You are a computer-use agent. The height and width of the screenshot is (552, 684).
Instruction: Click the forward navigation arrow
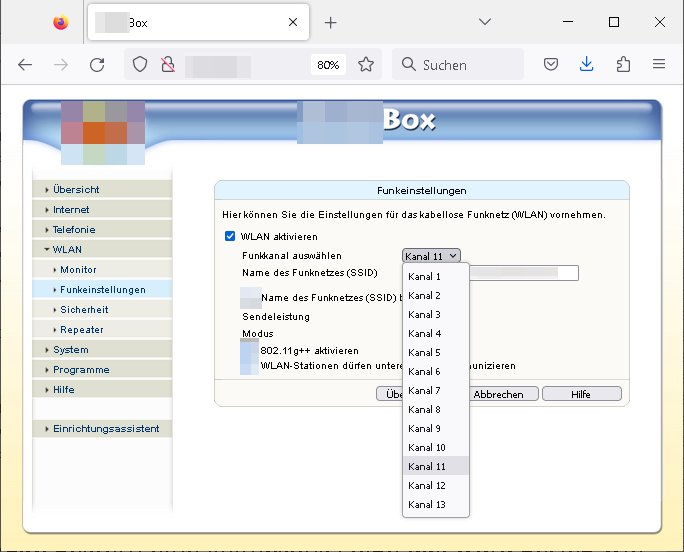[61, 65]
